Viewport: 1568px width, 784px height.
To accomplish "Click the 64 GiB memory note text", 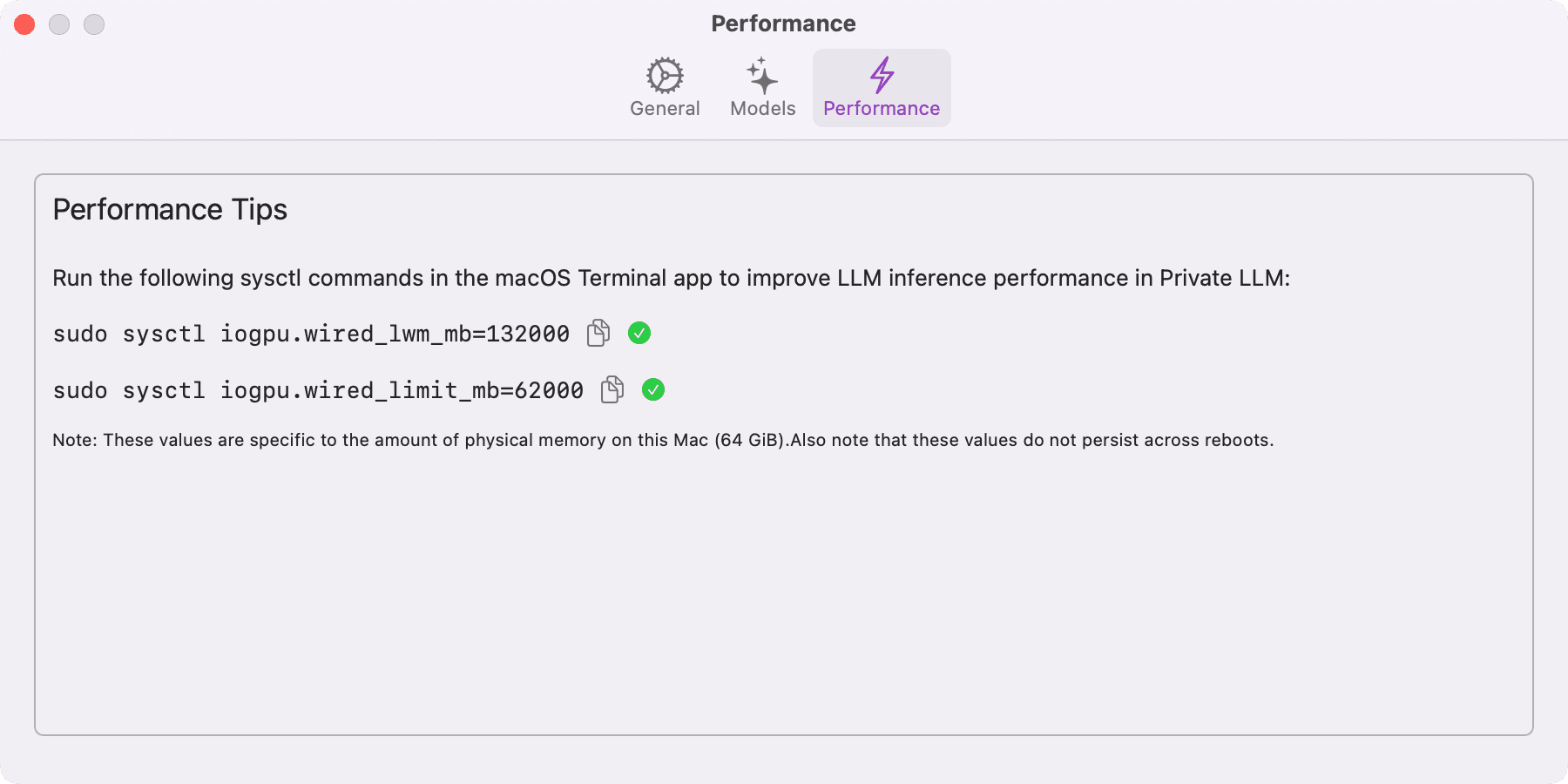I will [662, 440].
